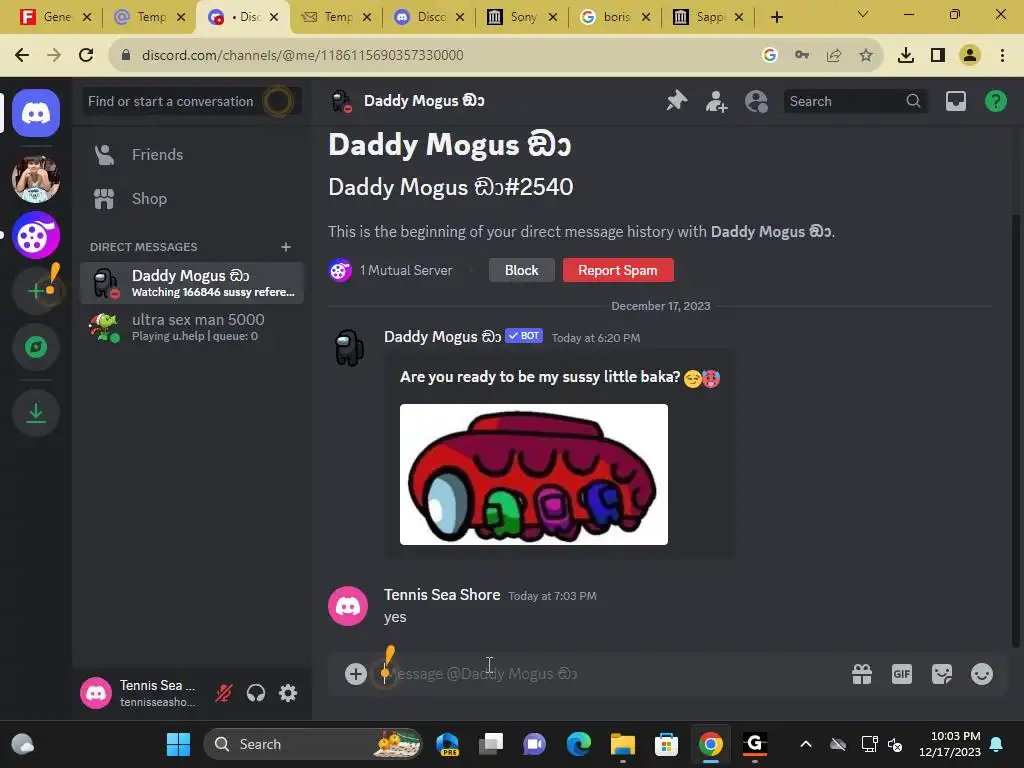Open Discord Shop
1024x768 pixels.
[192, 199]
